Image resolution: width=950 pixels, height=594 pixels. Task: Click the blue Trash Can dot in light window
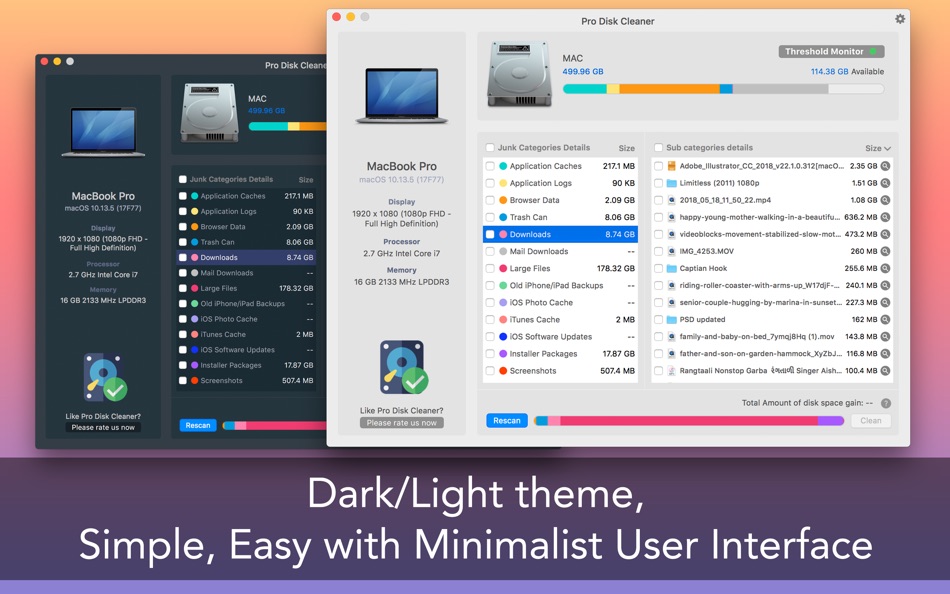click(x=503, y=217)
